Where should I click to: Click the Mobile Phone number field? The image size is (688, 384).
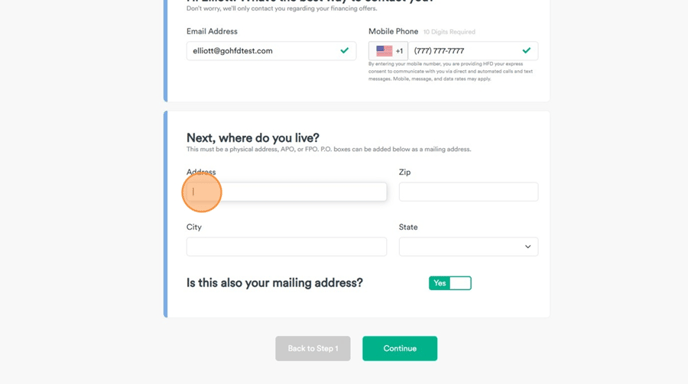coord(473,51)
